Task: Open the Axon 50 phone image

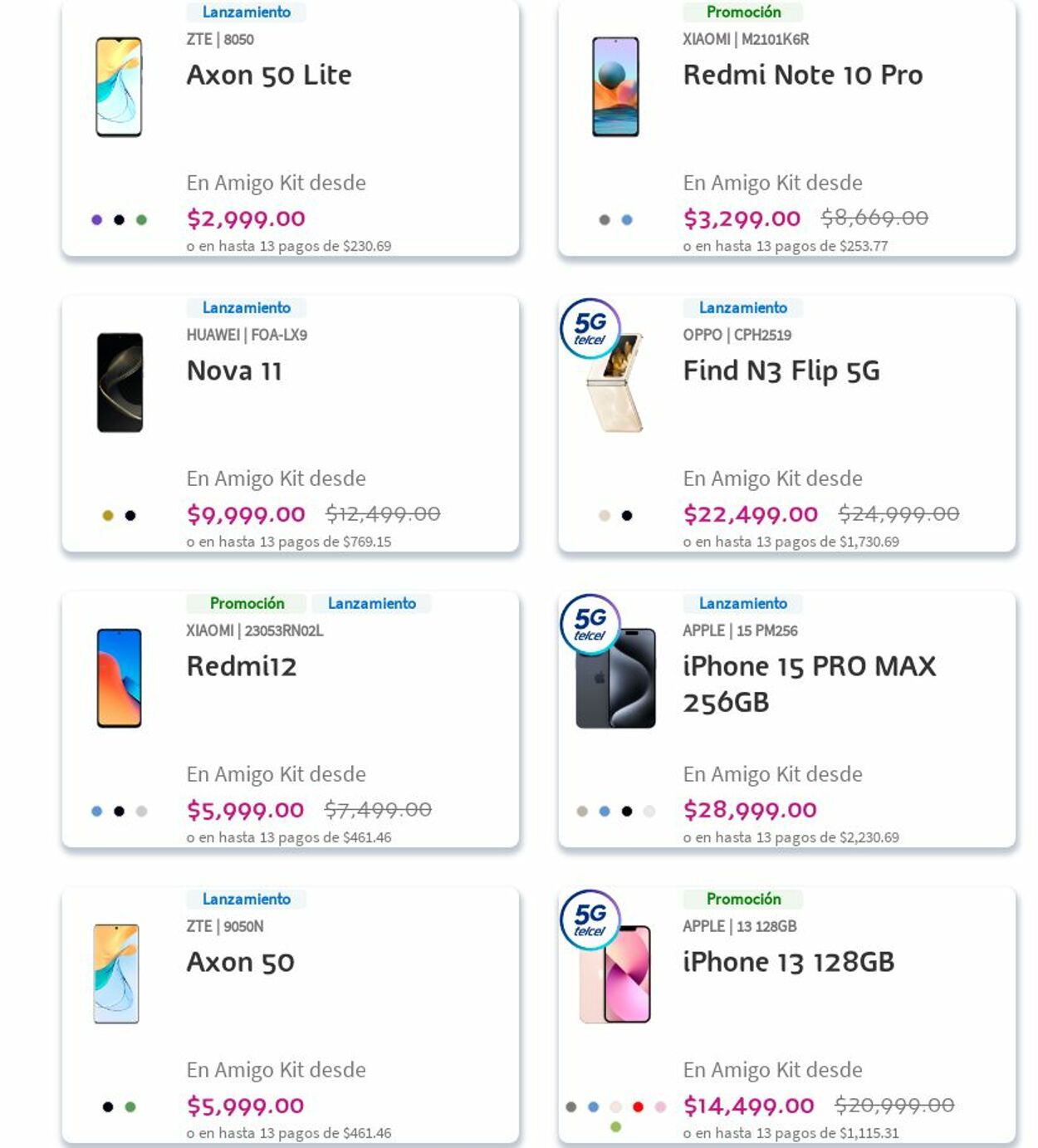Action: [x=116, y=974]
